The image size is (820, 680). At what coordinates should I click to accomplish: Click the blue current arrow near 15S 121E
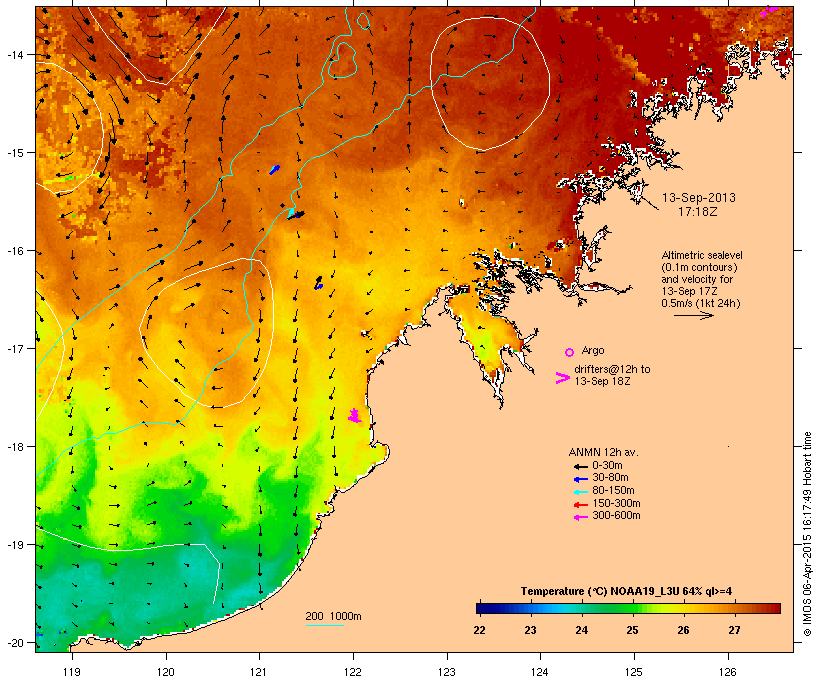[275, 169]
